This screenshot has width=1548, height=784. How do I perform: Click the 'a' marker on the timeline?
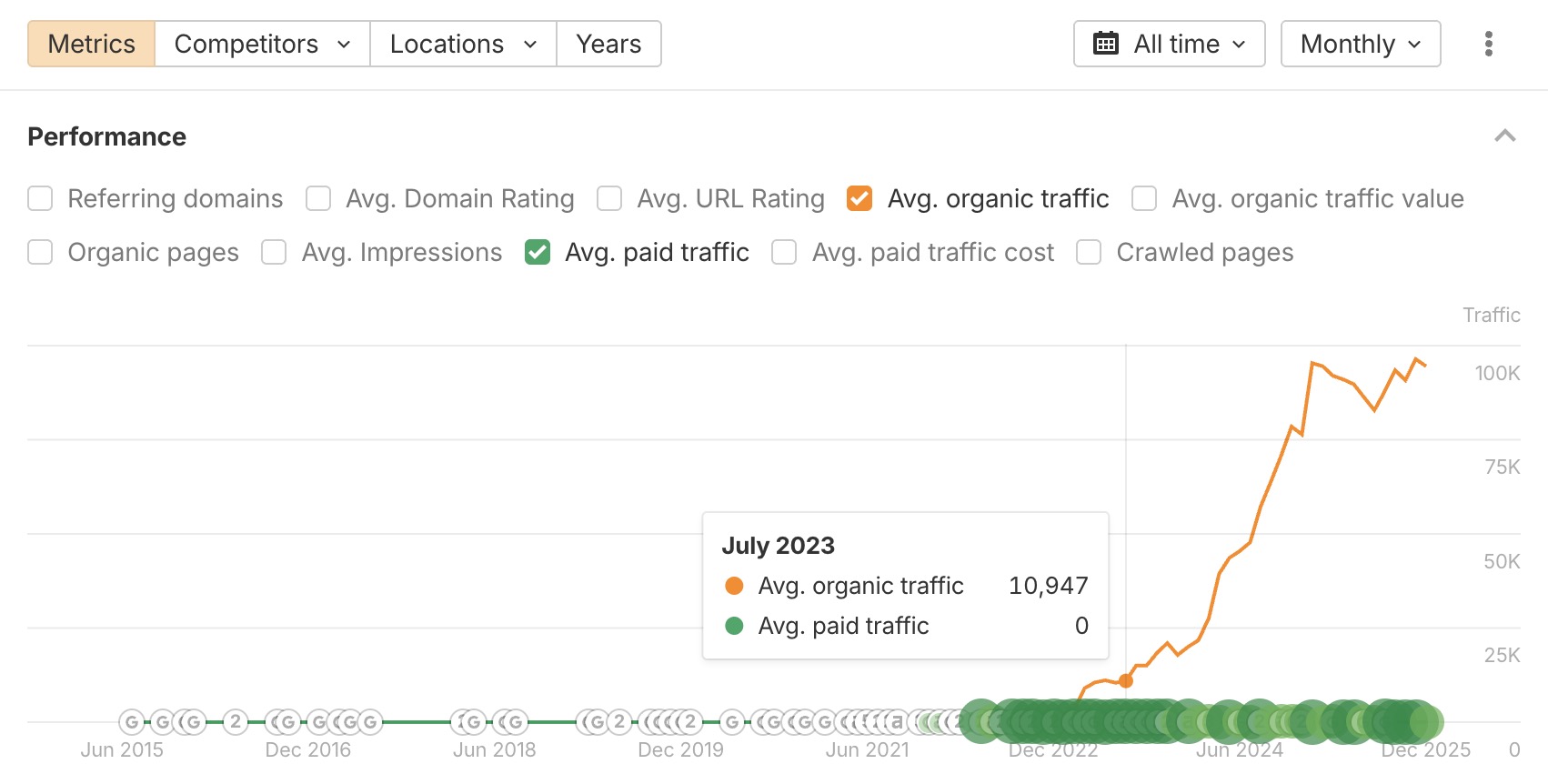coord(897,722)
